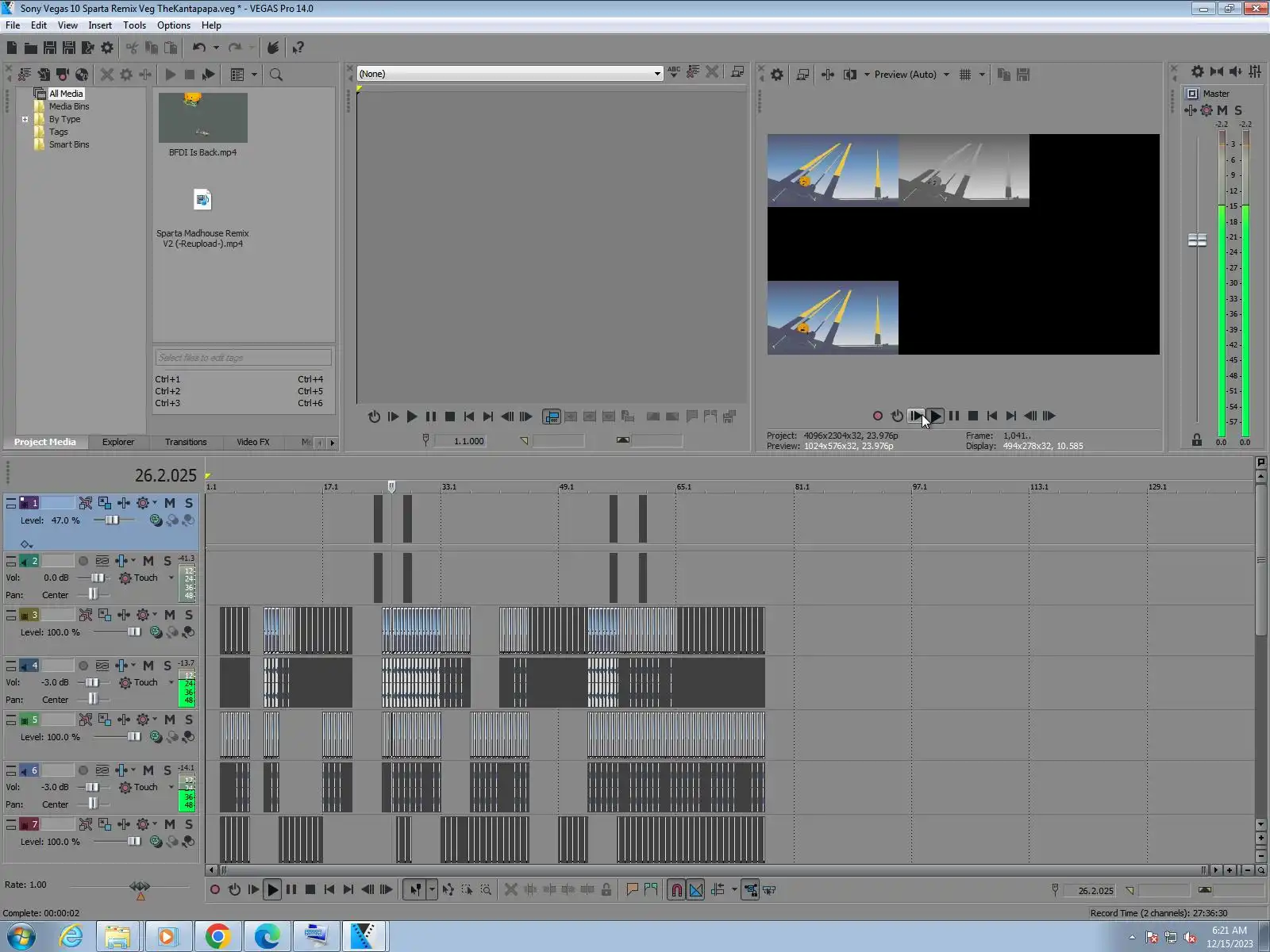
Task: Open project Properties gear in main toolbar
Action: click(x=107, y=48)
